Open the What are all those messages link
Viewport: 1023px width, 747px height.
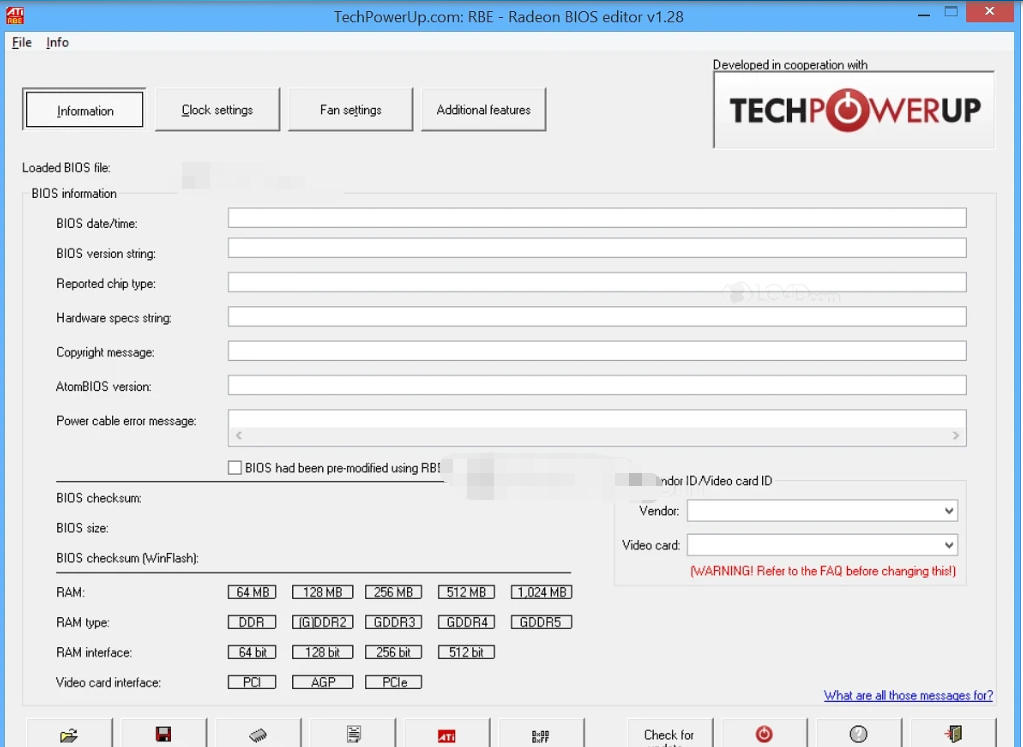coord(908,695)
